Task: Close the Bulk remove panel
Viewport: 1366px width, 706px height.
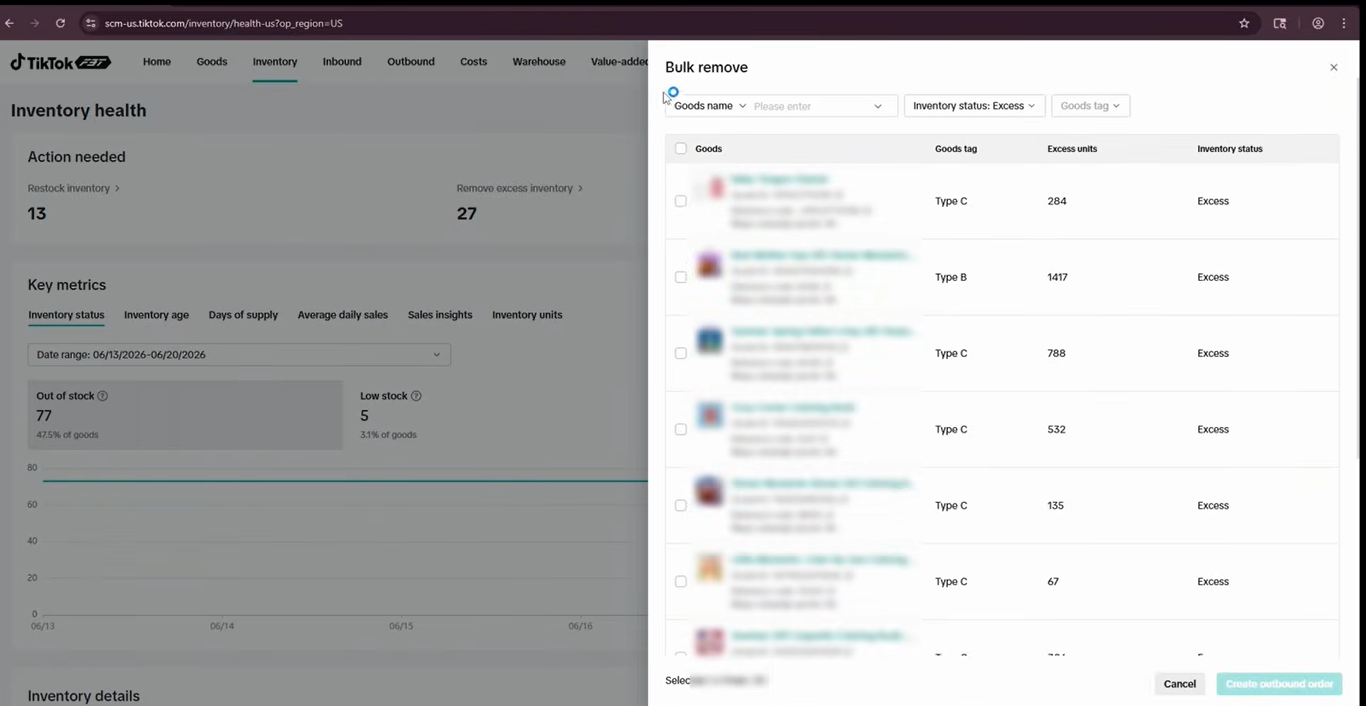Action: [1333, 68]
